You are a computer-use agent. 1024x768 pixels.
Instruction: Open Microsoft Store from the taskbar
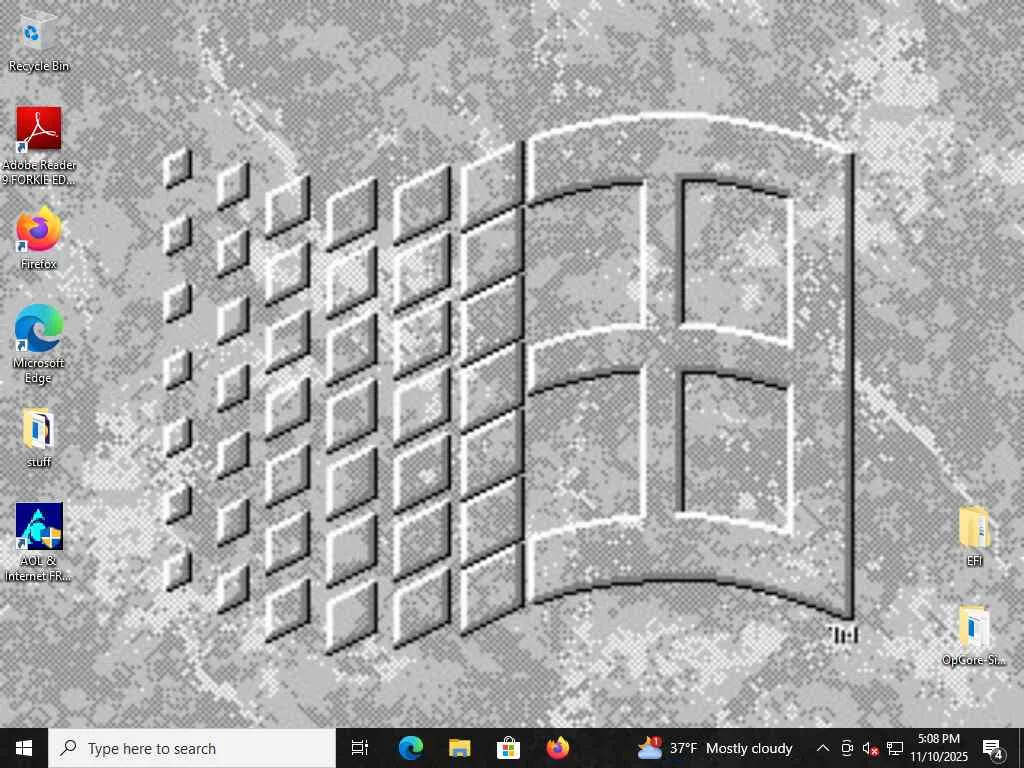click(x=508, y=748)
